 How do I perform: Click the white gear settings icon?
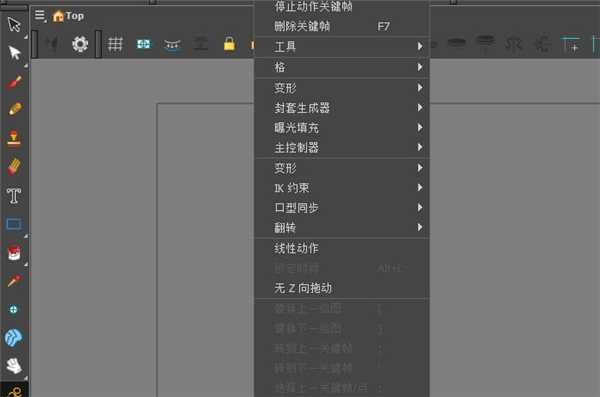click(x=80, y=44)
